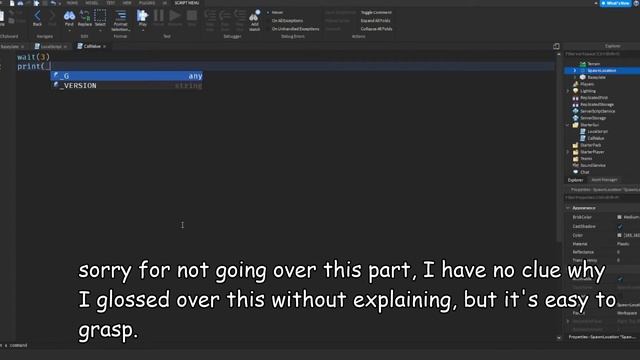Click the Lighting bulb icon in Explorer

pyautogui.click(x=576, y=91)
